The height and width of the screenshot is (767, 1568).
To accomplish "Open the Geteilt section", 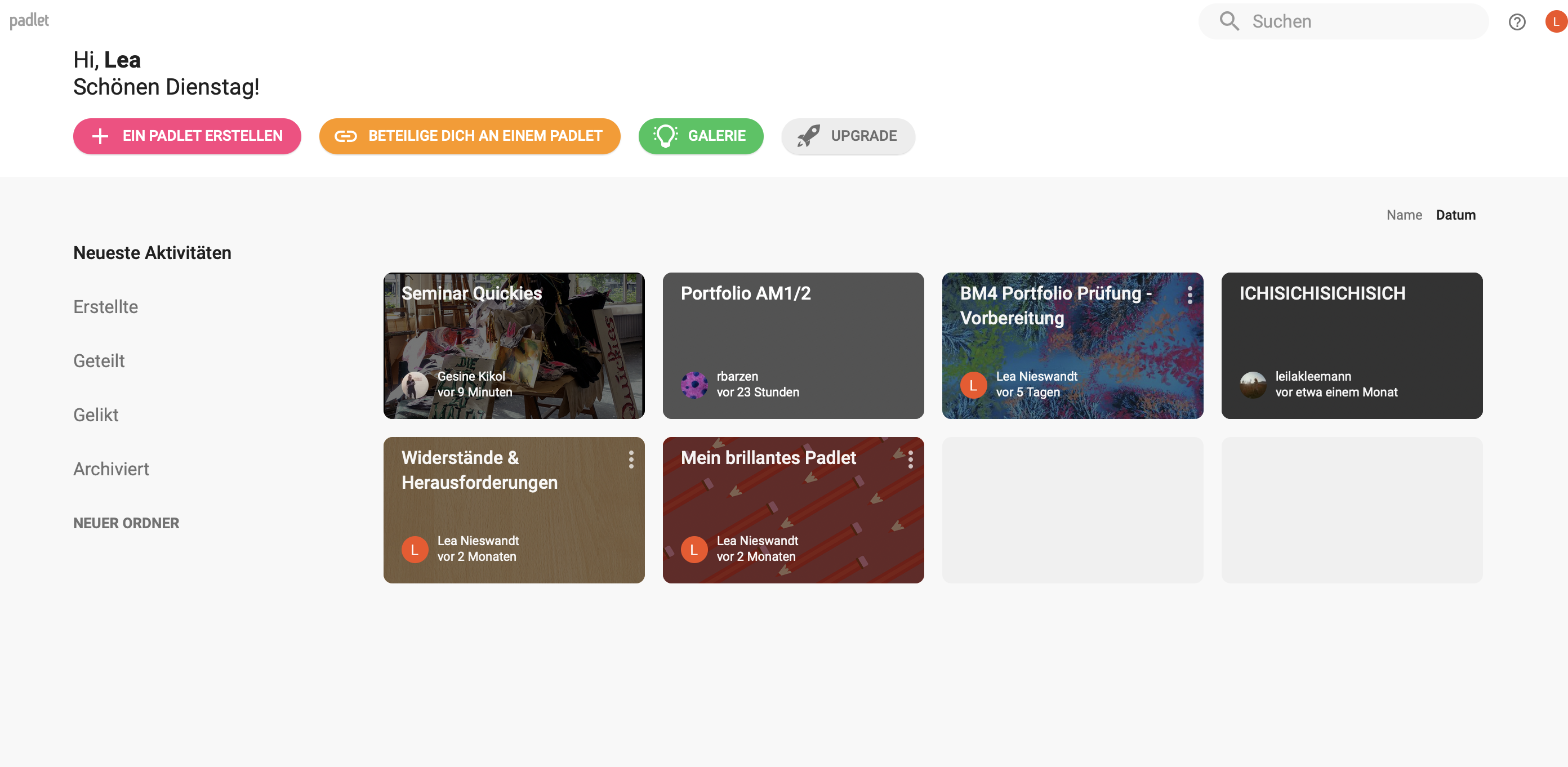I will [99, 361].
